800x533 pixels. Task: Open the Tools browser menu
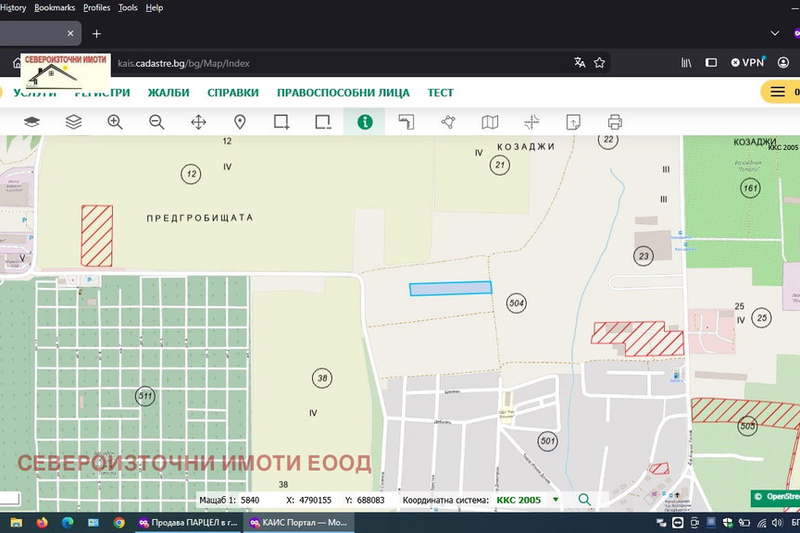[128, 8]
